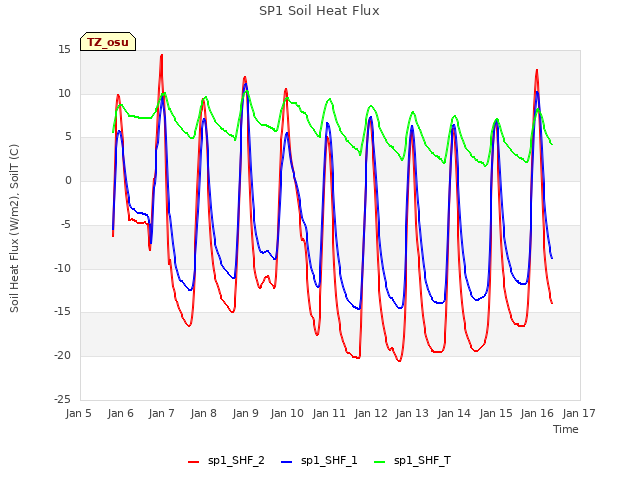Click green sp1_SHF_T legend color marker
The height and width of the screenshot is (480, 640).
pyautogui.click(x=380, y=462)
